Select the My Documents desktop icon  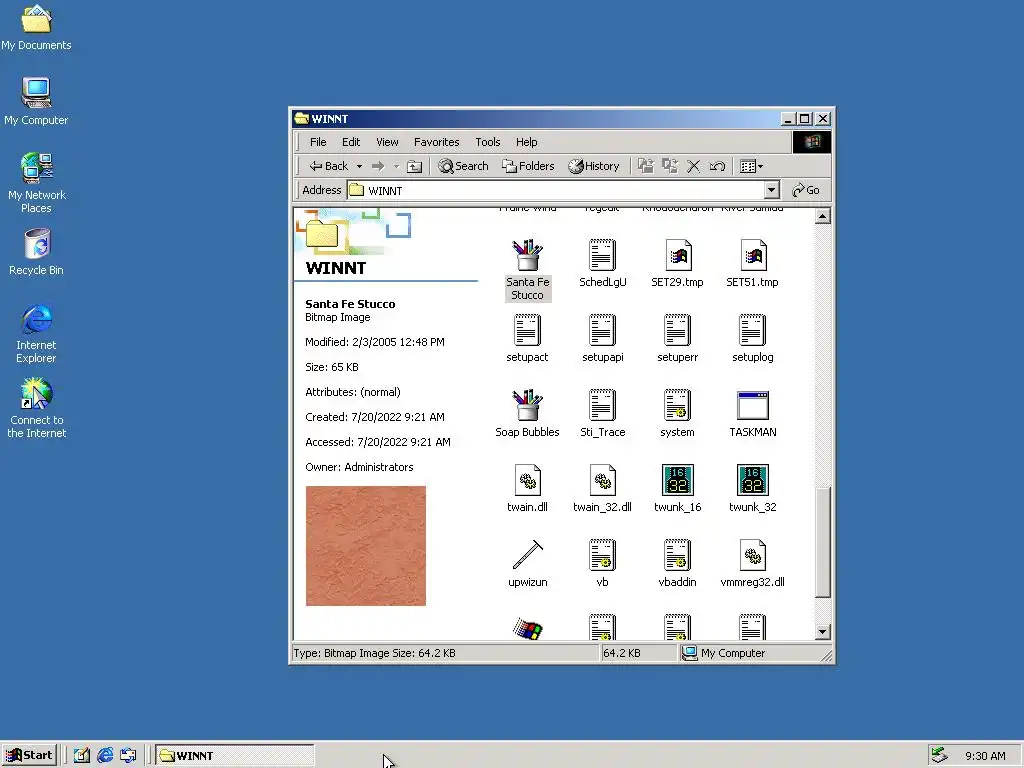tap(36, 27)
